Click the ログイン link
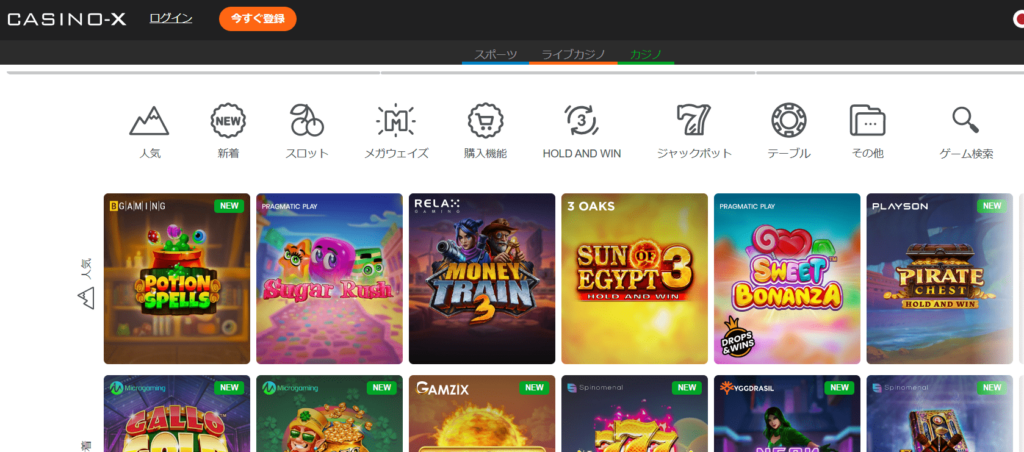The height and width of the screenshot is (452, 1024). click(x=171, y=19)
